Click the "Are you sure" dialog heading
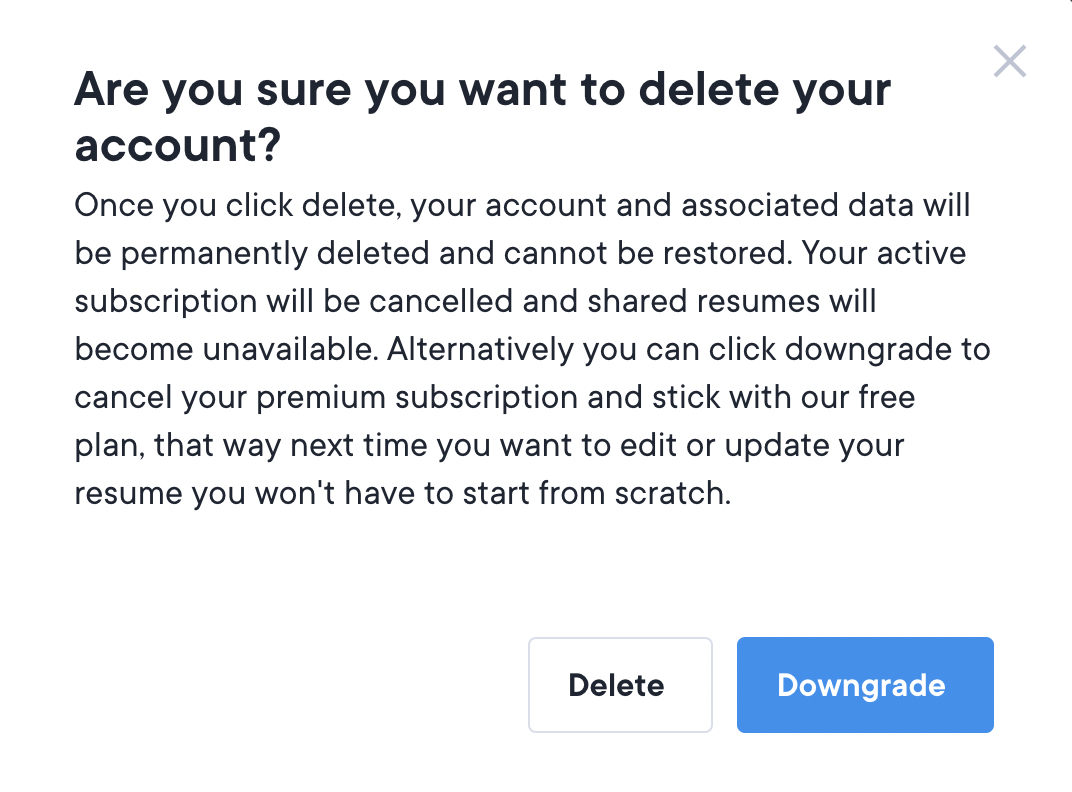 (x=482, y=91)
